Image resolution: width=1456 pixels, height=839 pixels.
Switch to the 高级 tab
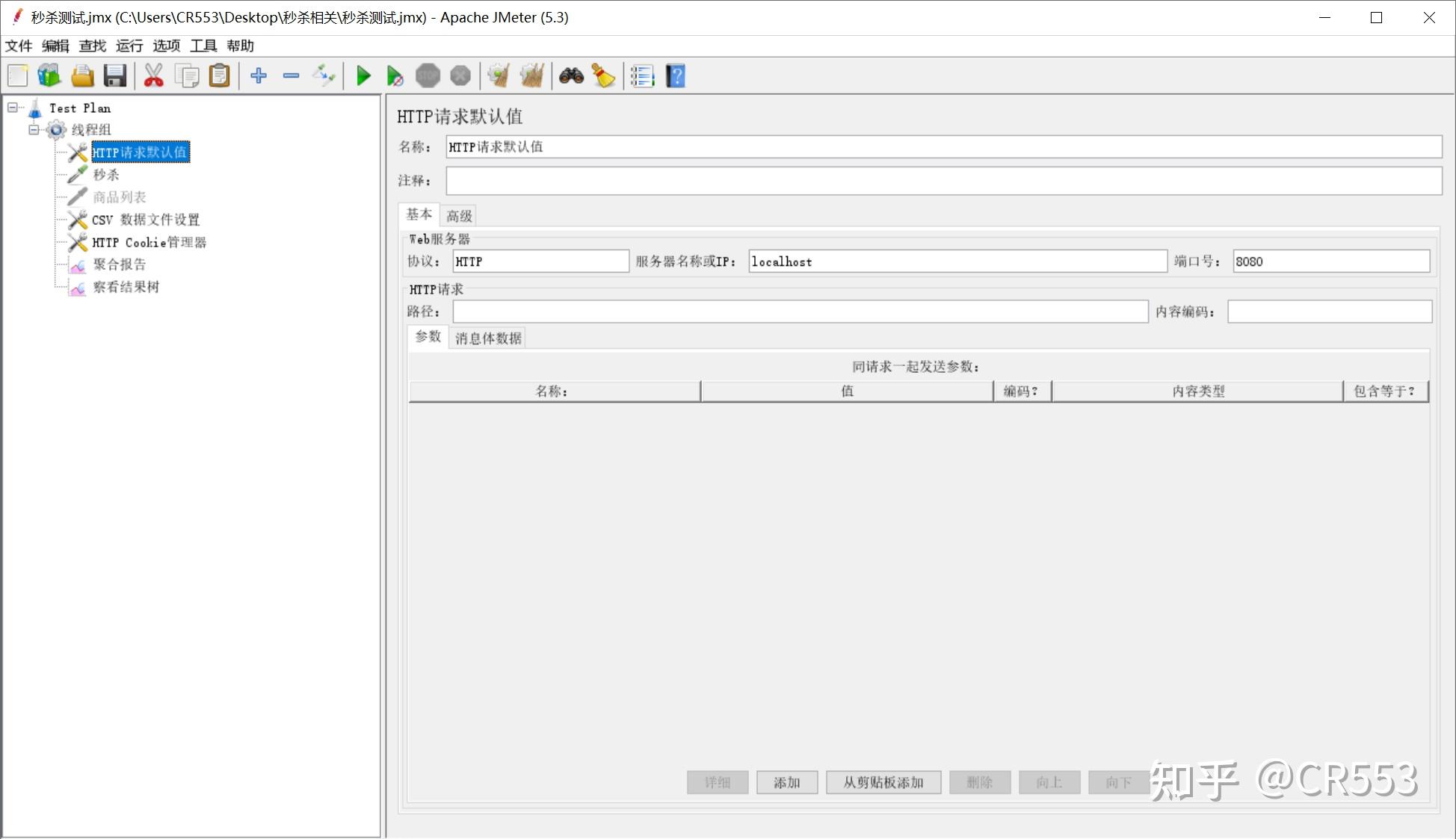(458, 215)
